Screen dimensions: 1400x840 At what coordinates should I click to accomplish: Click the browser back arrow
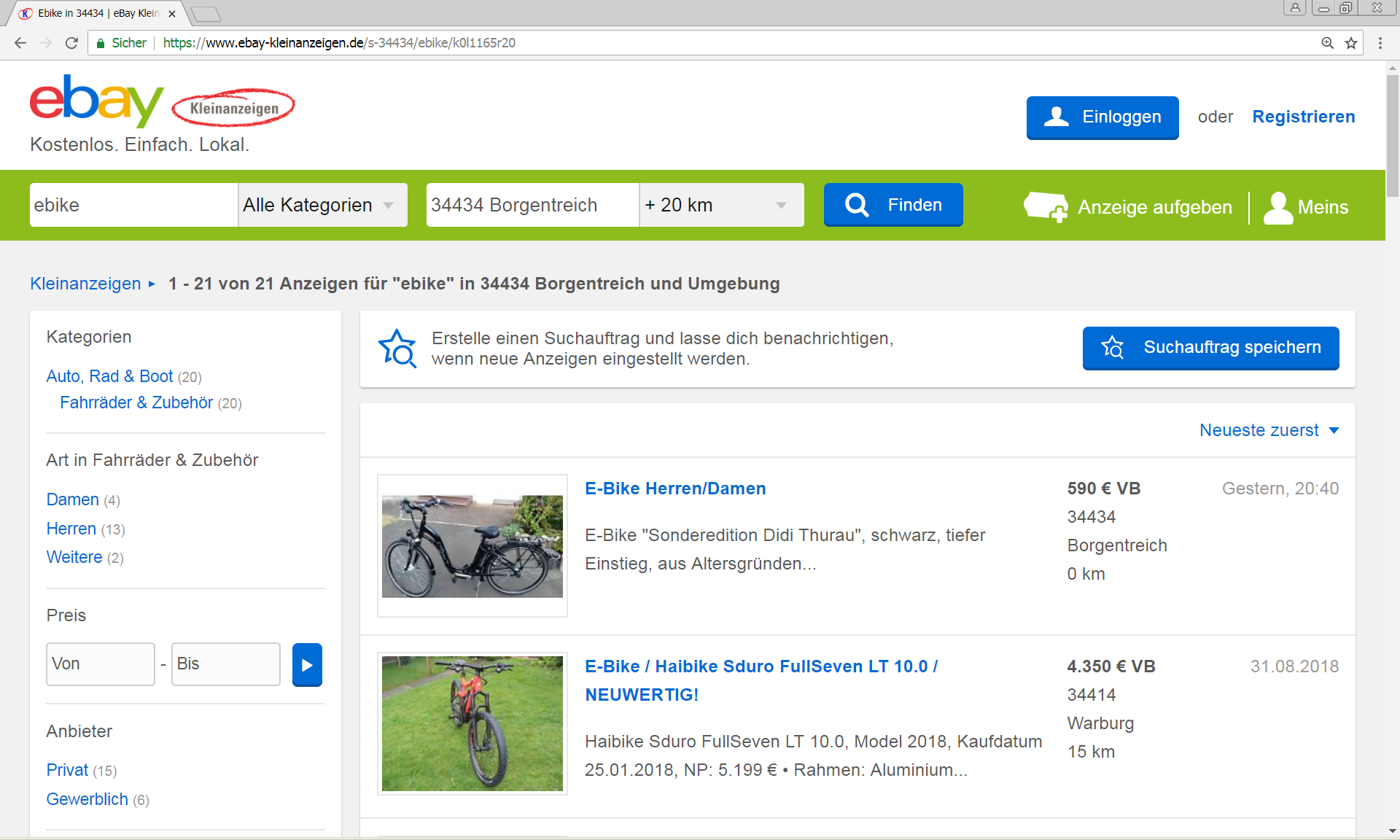pos(20,43)
